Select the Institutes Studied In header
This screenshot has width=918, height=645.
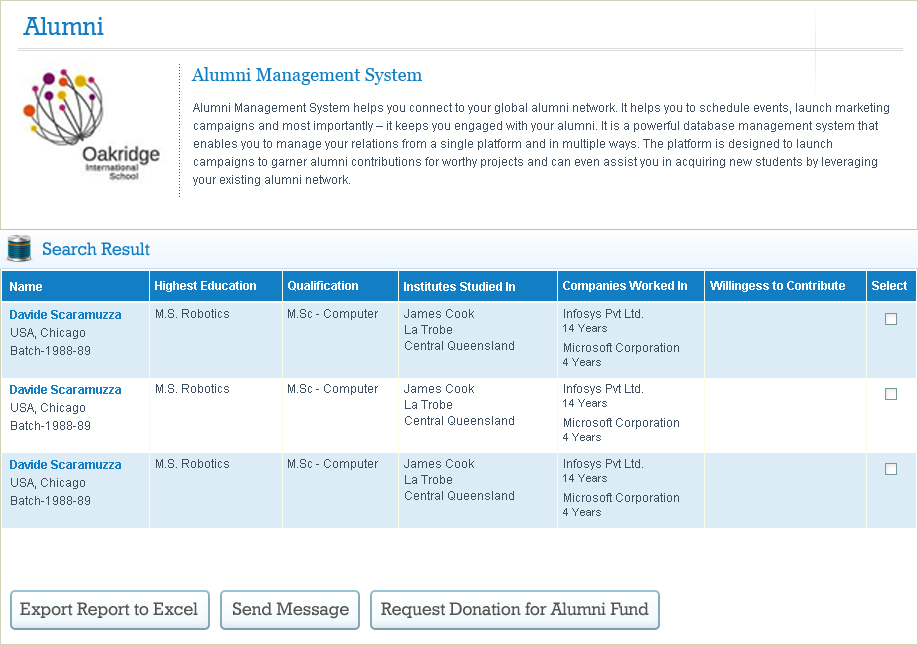pyautogui.click(x=459, y=287)
